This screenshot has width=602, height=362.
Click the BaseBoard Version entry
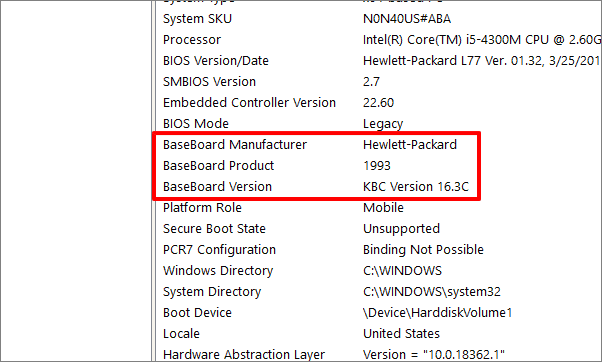click(x=379, y=187)
